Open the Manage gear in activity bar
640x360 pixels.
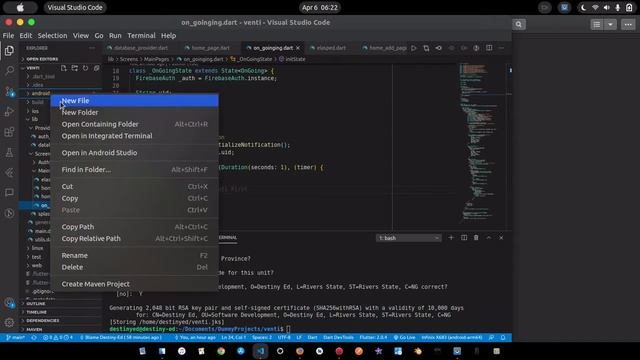tap(9, 323)
